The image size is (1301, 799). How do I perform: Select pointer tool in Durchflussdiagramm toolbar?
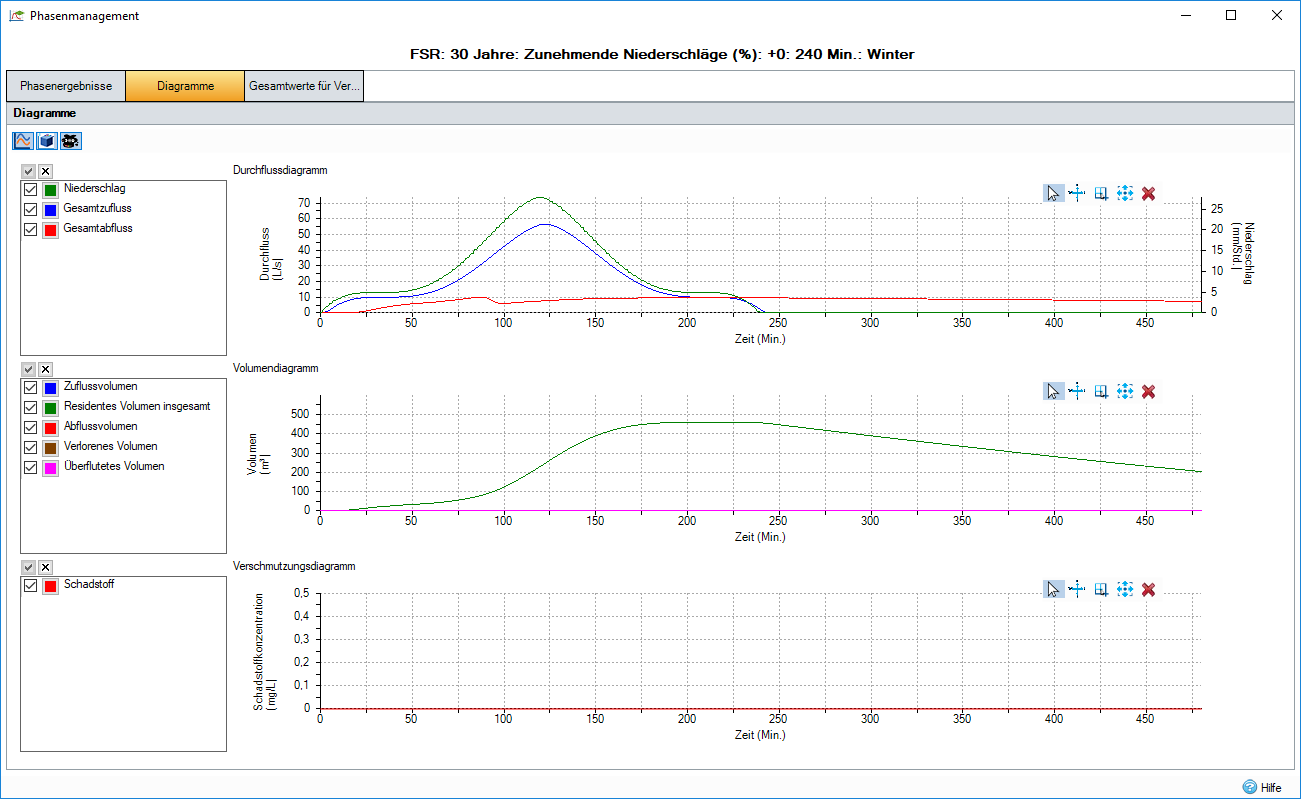(x=1054, y=193)
